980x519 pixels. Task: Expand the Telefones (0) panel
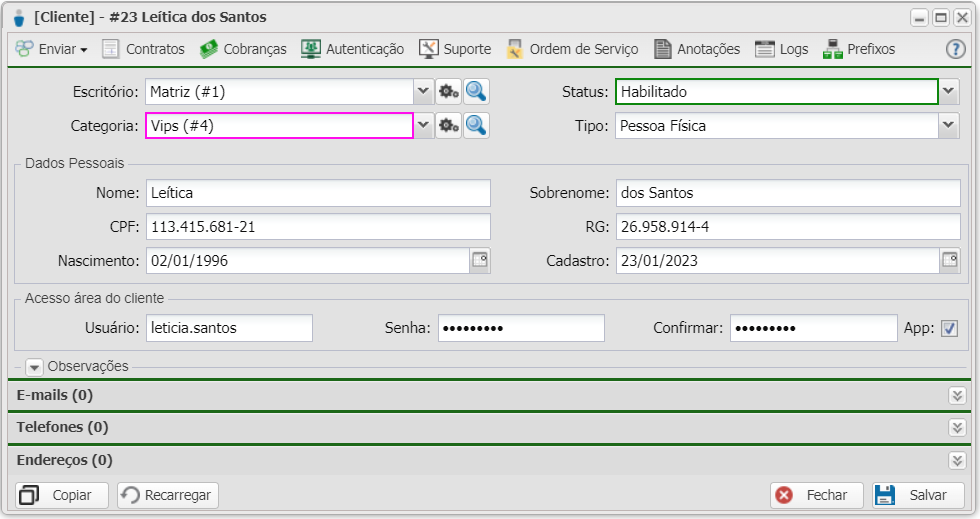click(957, 428)
